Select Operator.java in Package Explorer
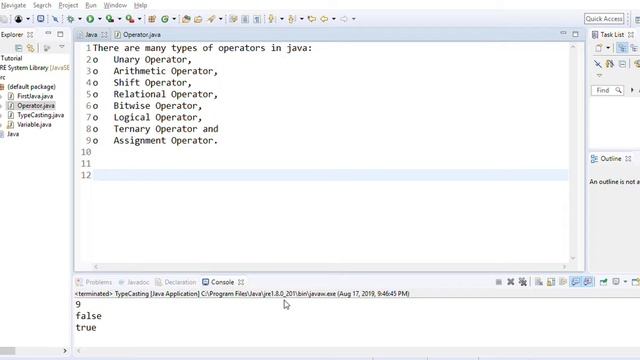 pos(36,105)
